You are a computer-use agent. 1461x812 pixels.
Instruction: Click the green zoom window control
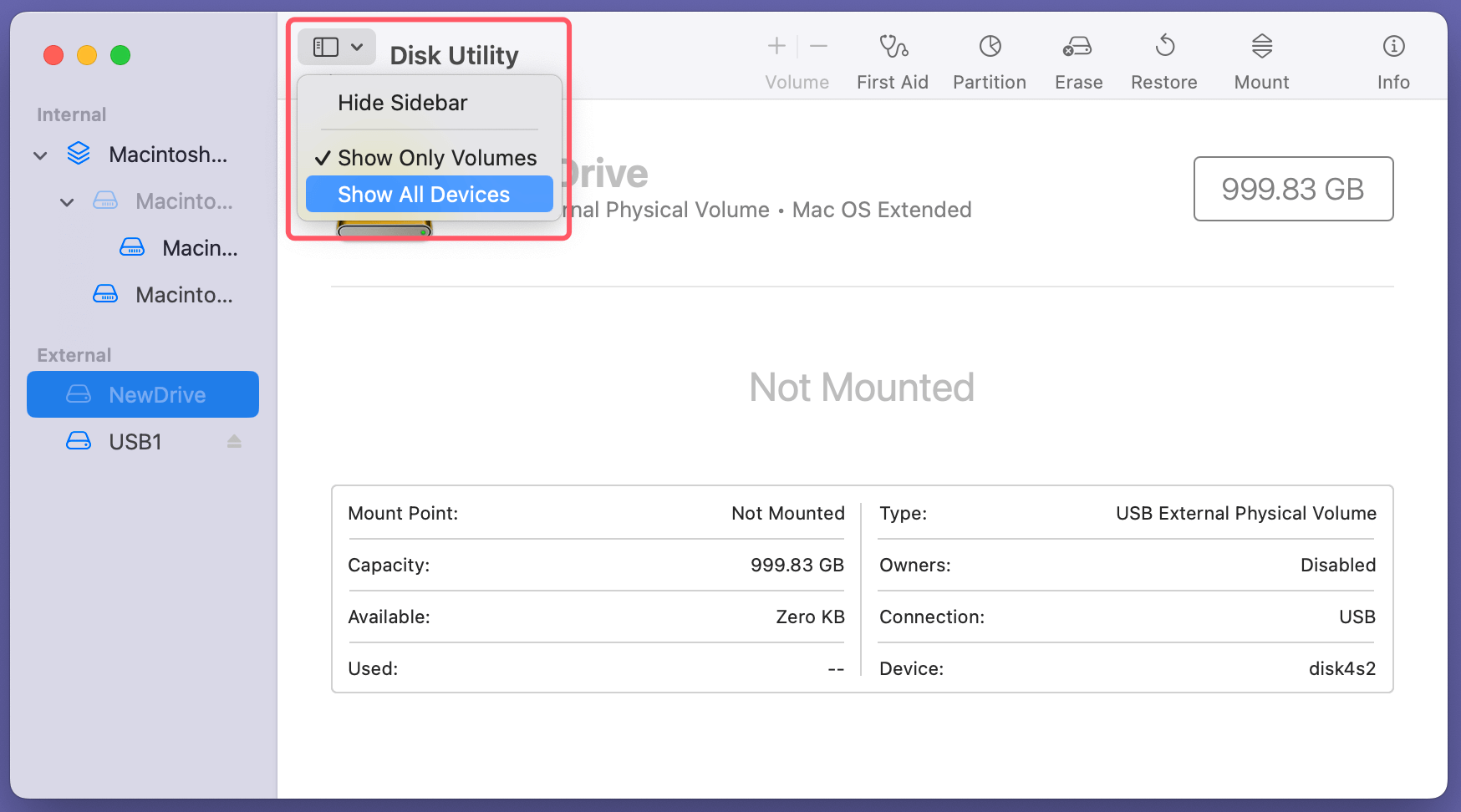click(x=120, y=55)
